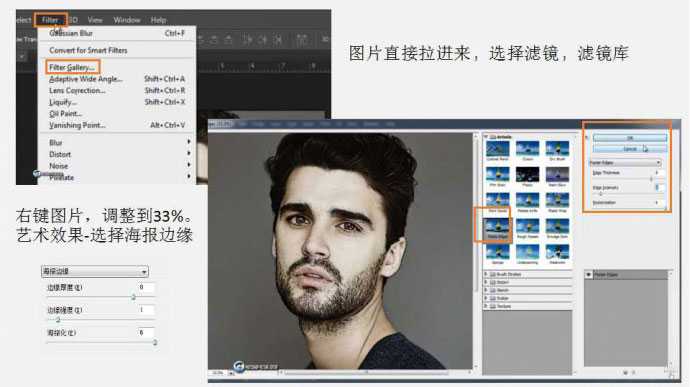
Task: Select the Cutout filter thumbnail
Action: [528, 149]
